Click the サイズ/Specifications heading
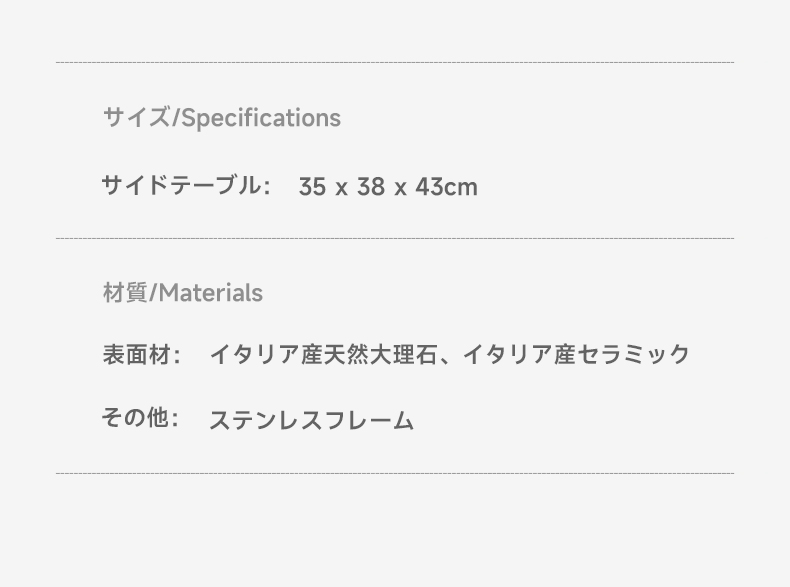Screen dimensions: 790x587 coord(222,118)
